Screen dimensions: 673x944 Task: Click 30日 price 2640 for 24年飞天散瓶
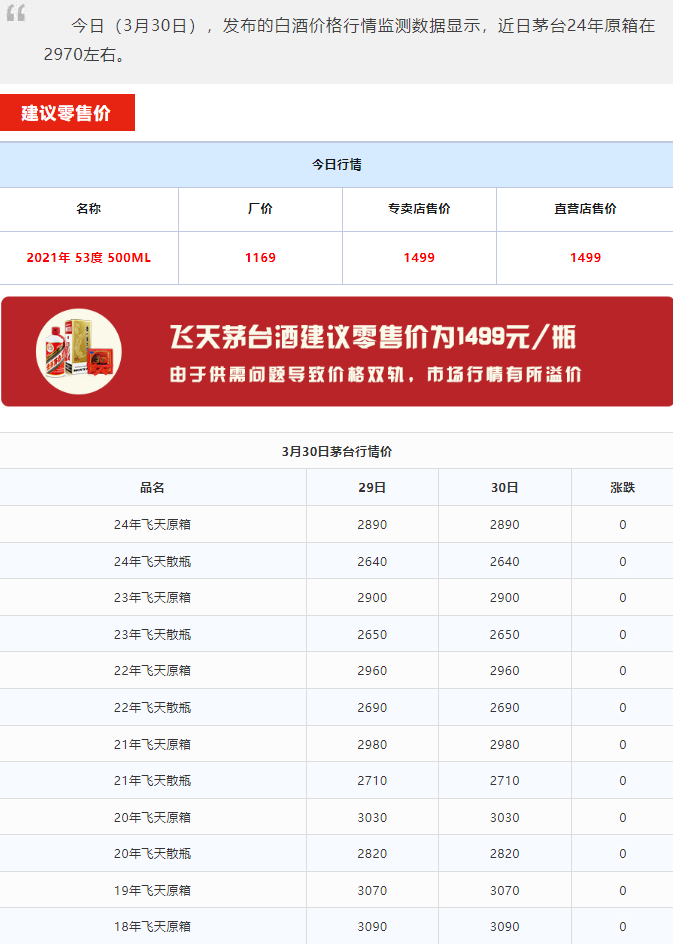[504, 562]
